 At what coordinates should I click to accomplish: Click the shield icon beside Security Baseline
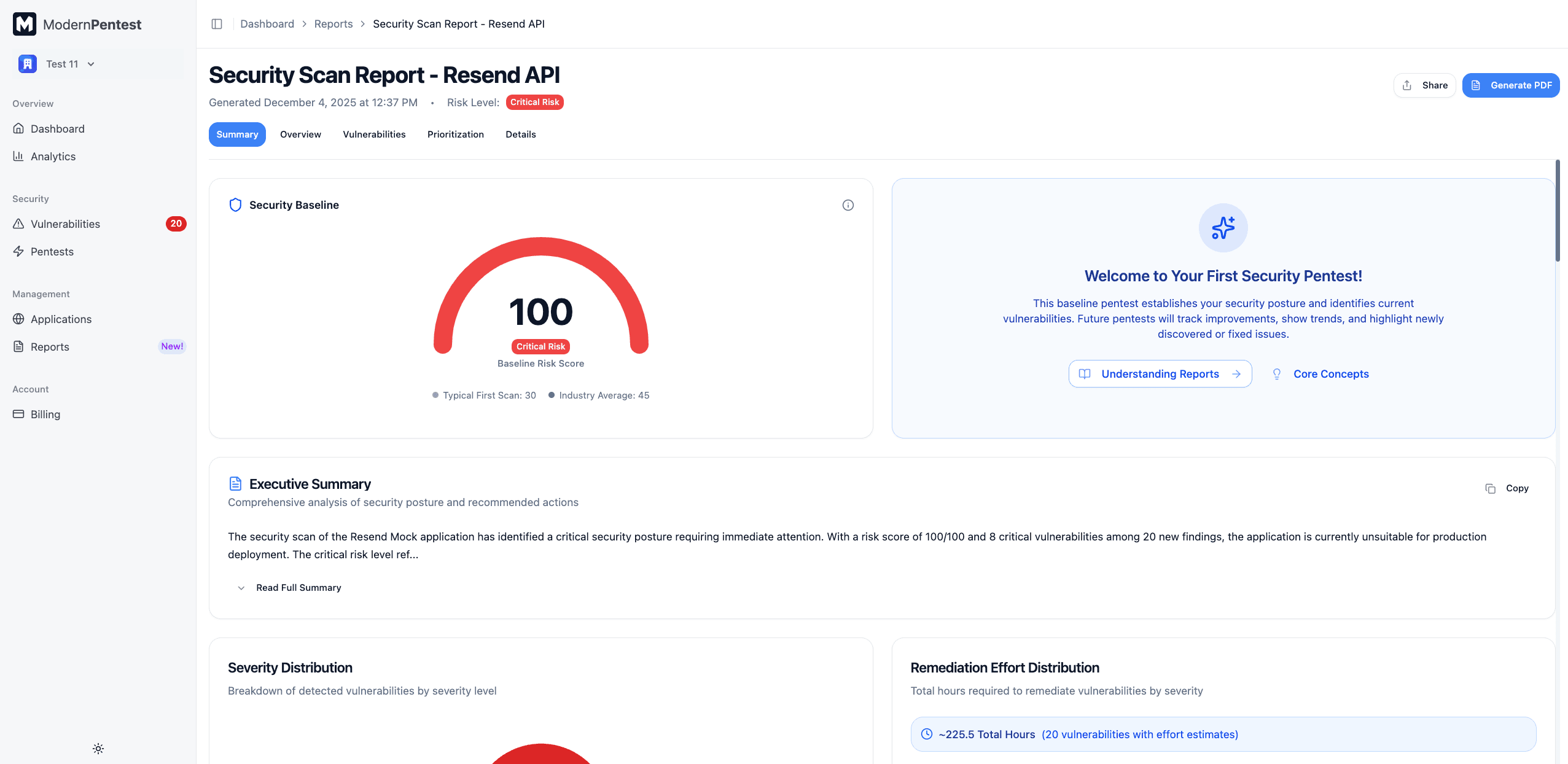tap(235, 205)
